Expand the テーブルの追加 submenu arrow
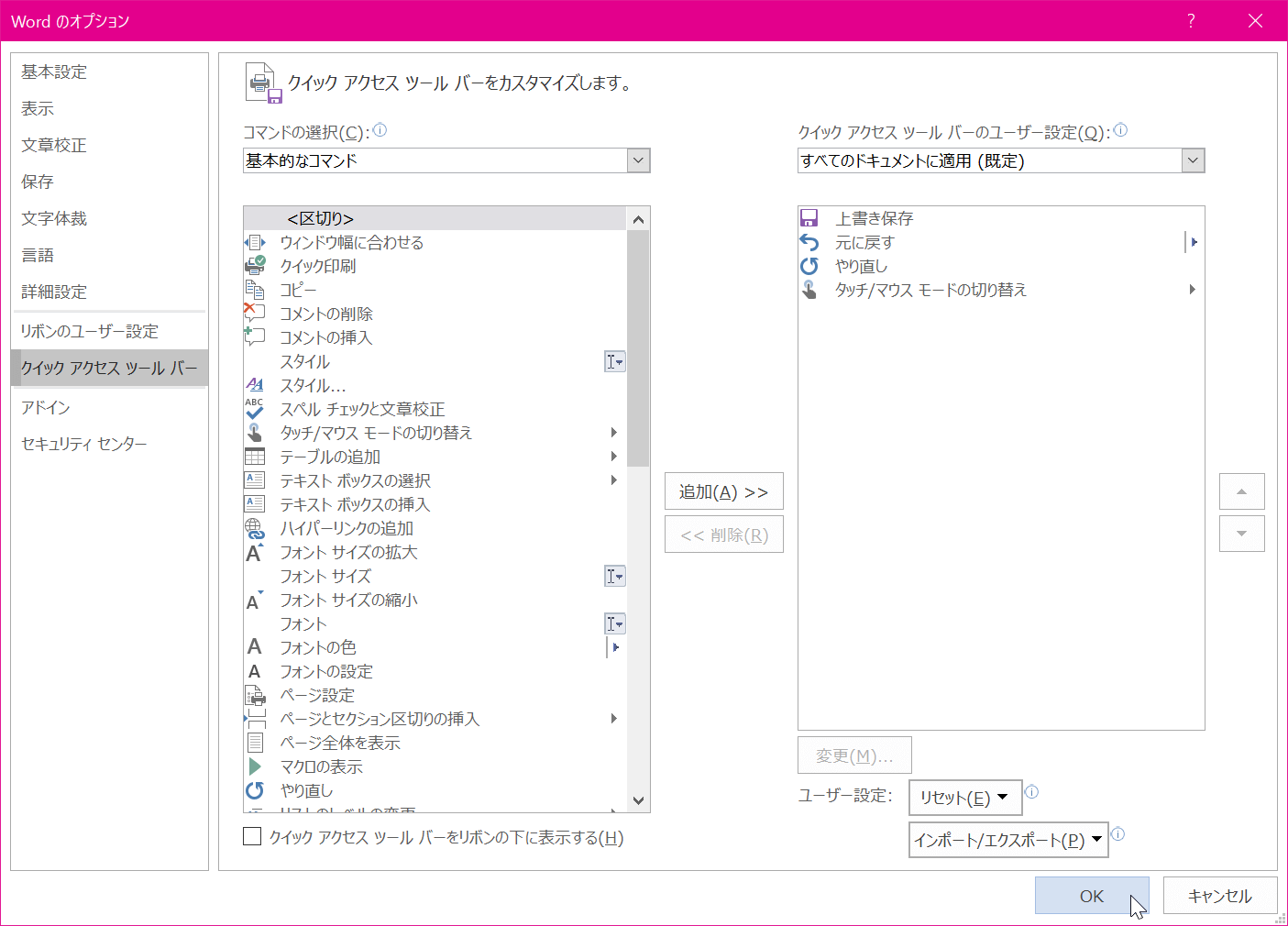Viewport: 1288px width, 926px height. click(614, 457)
